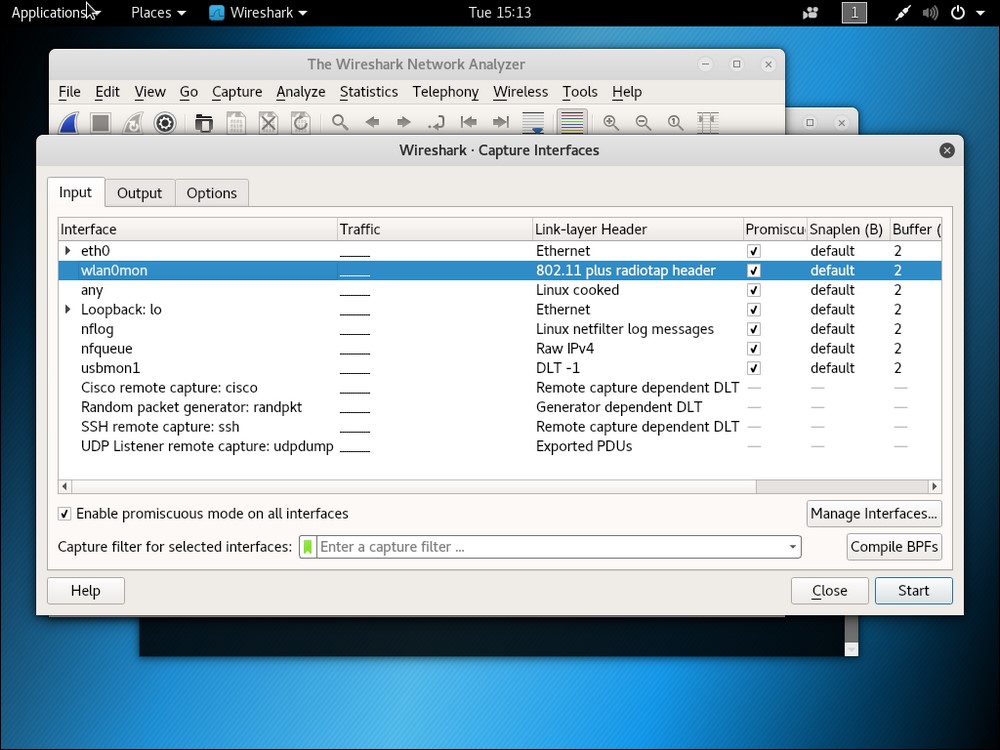The height and width of the screenshot is (750, 1000).
Task: Sort by the Interface column header
Action: 198,229
